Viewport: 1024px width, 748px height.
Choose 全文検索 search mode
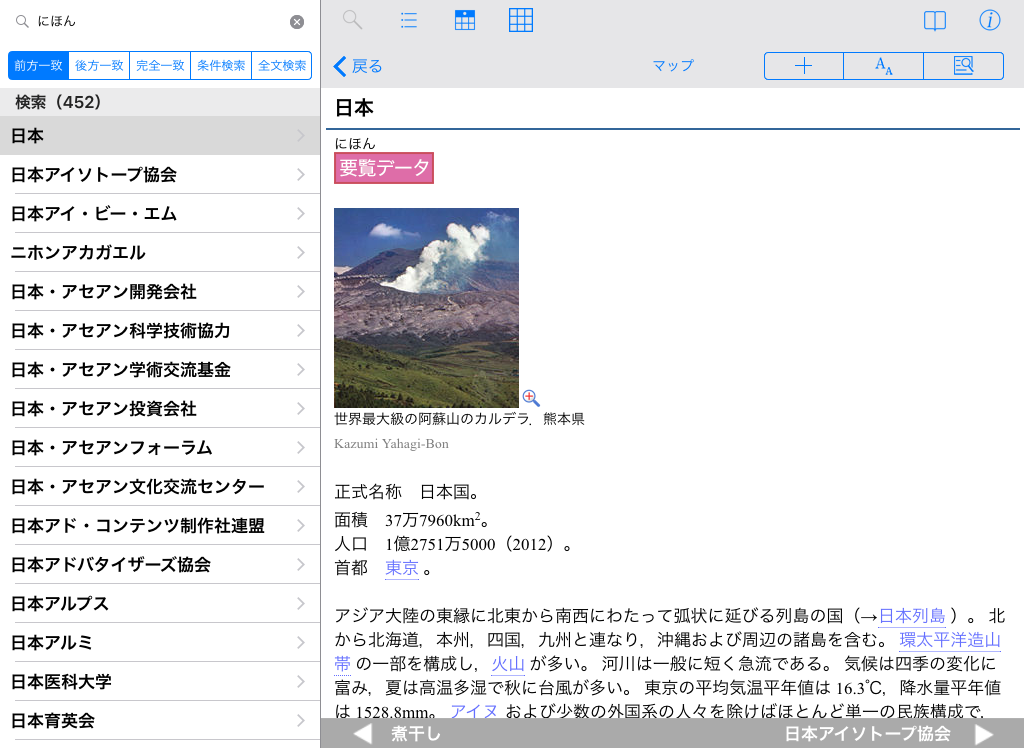tap(281, 66)
